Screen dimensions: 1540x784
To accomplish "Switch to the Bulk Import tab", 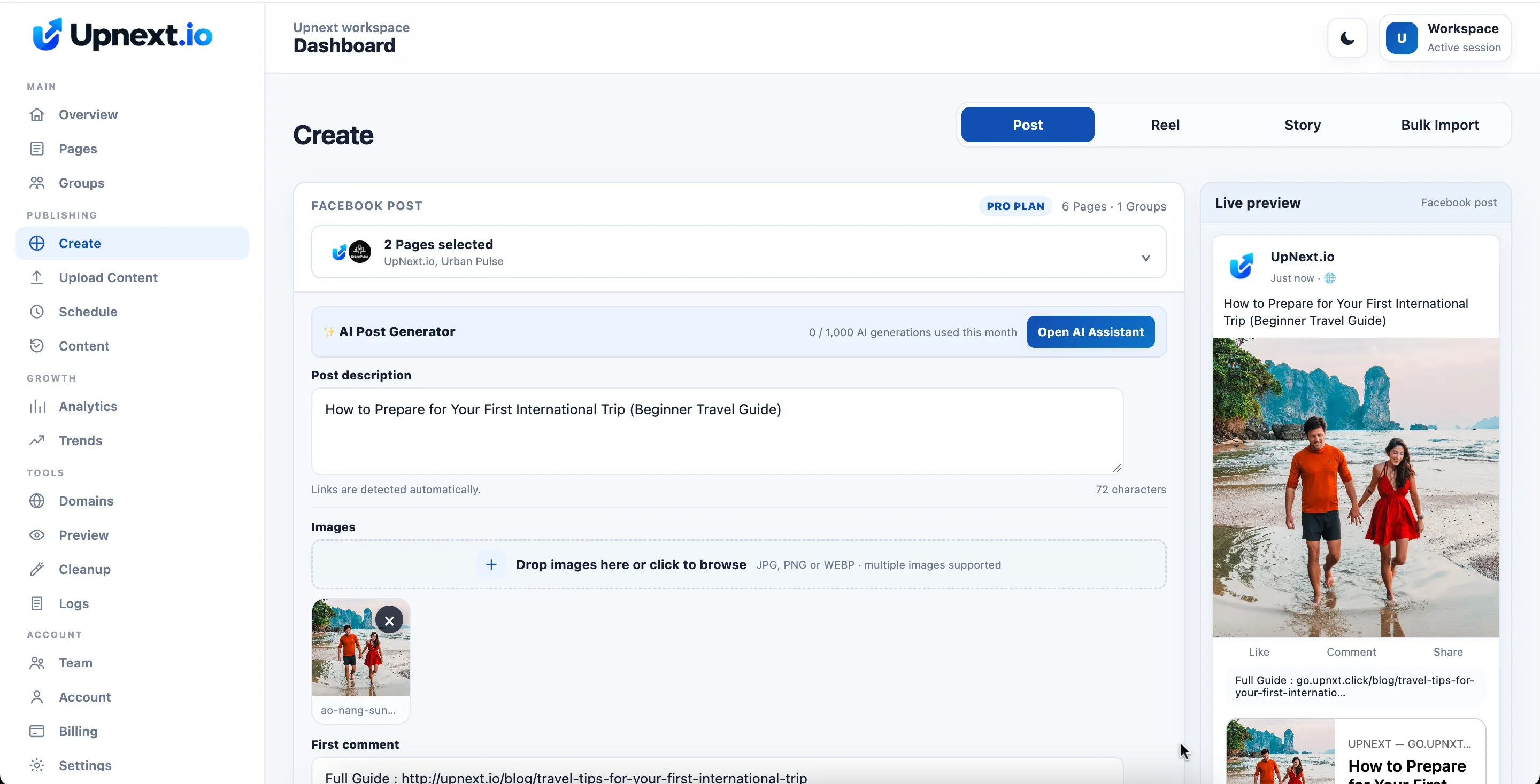I will (1440, 125).
